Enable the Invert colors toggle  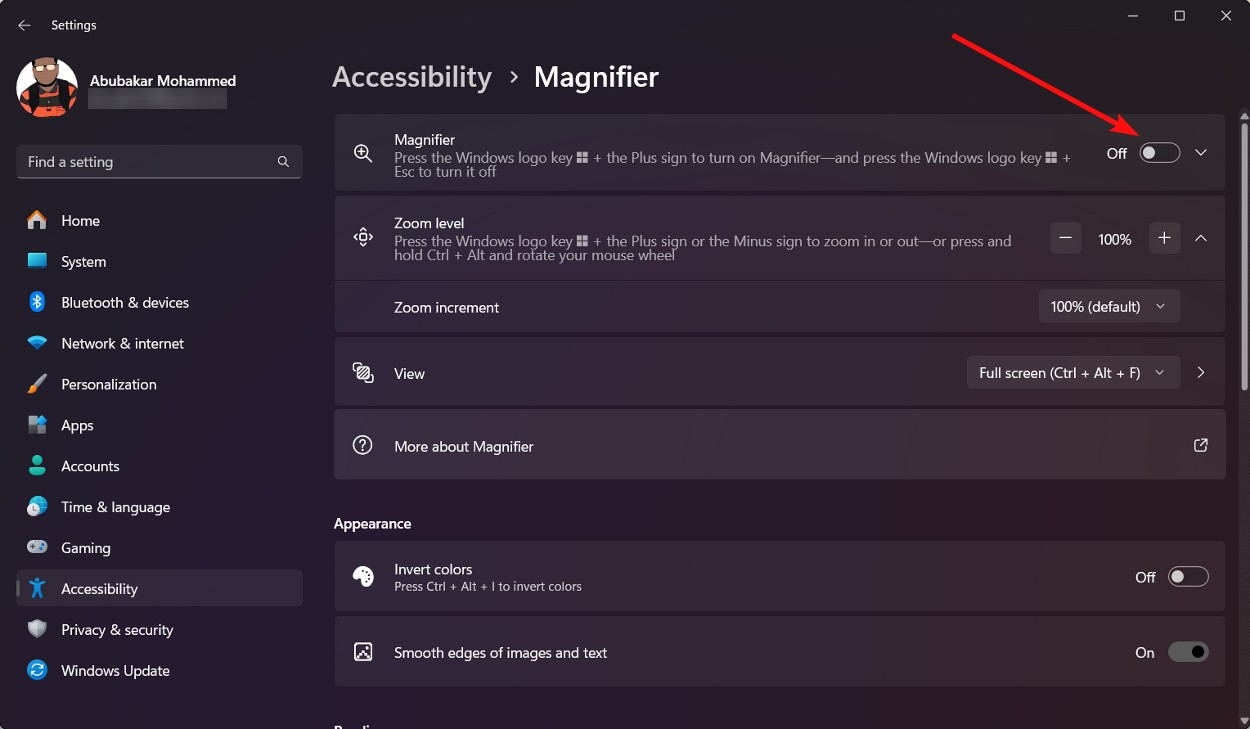click(1188, 577)
